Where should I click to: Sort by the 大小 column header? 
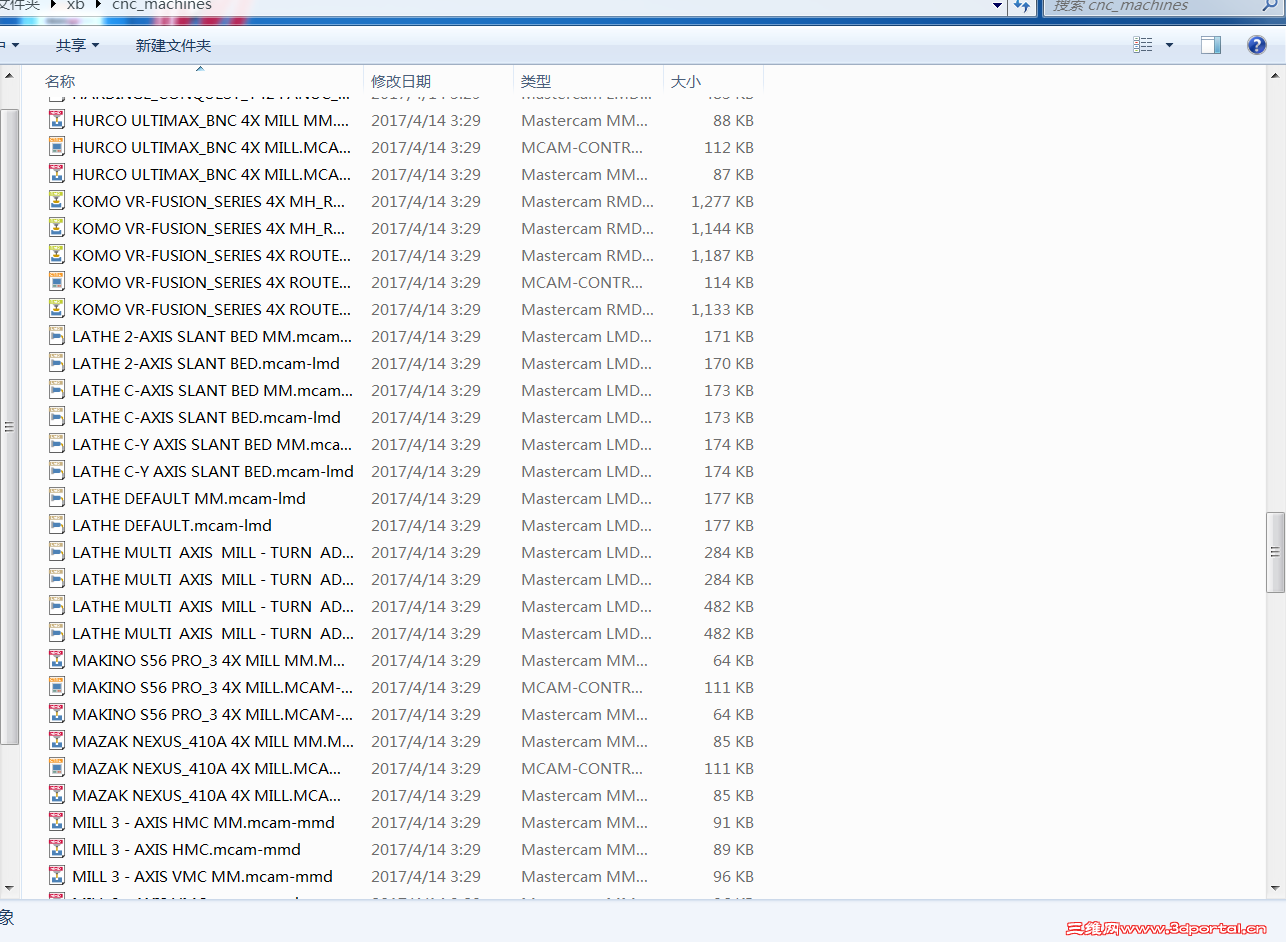click(686, 82)
